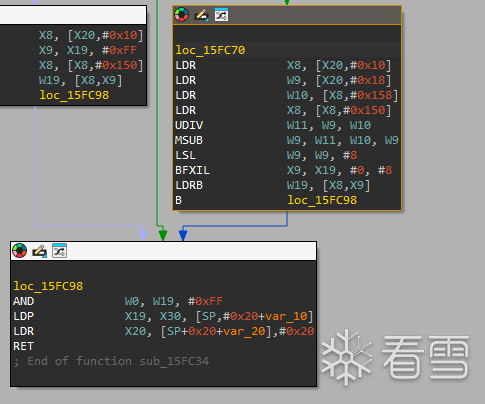The width and height of the screenshot is (485, 404).
Task: Click the LSL instruction mnemonic
Action: pyautogui.click(x=186, y=155)
